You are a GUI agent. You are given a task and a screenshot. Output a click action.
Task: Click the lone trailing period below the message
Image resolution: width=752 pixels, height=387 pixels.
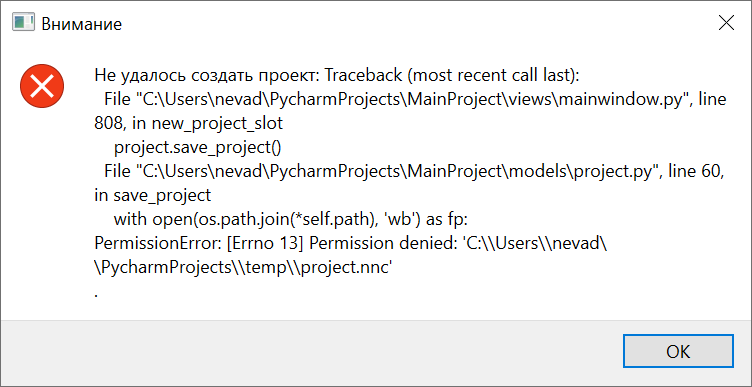(96, 295)
